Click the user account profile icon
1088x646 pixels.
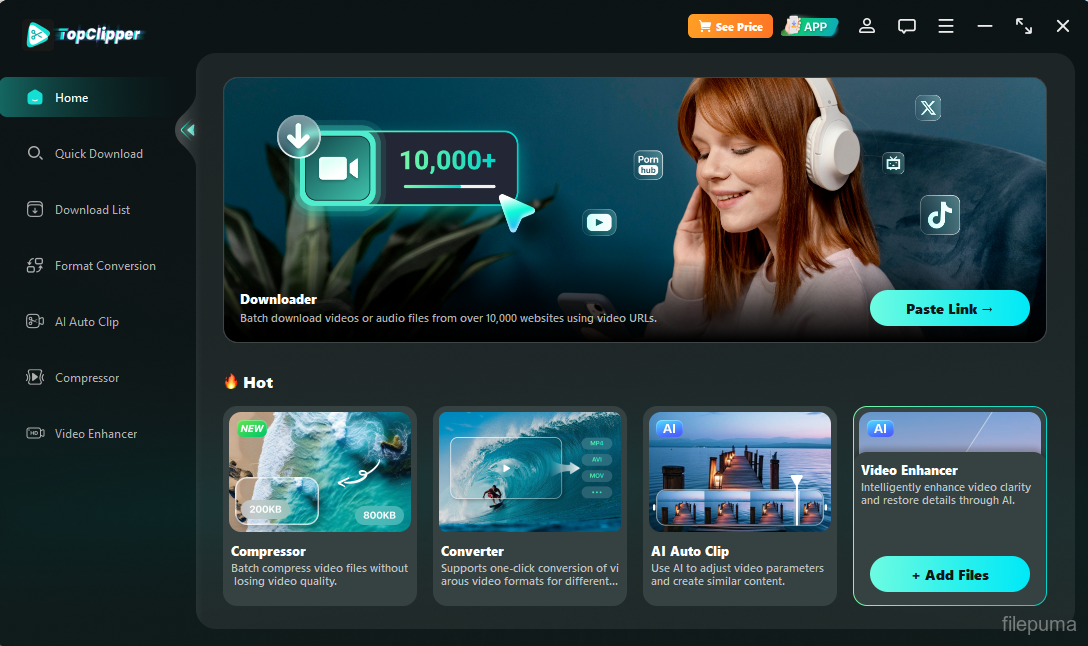(x=867, y=26)
